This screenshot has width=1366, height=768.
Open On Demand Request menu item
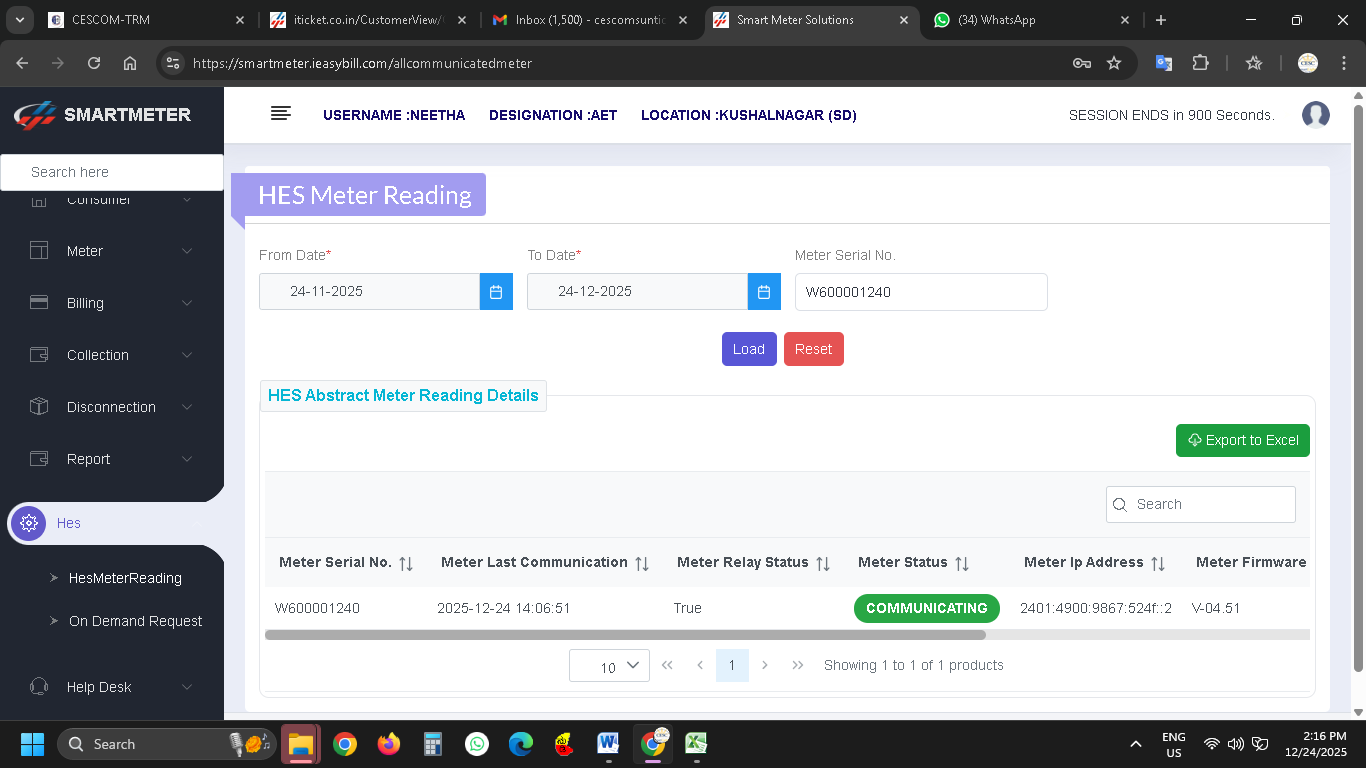point(135,621)
